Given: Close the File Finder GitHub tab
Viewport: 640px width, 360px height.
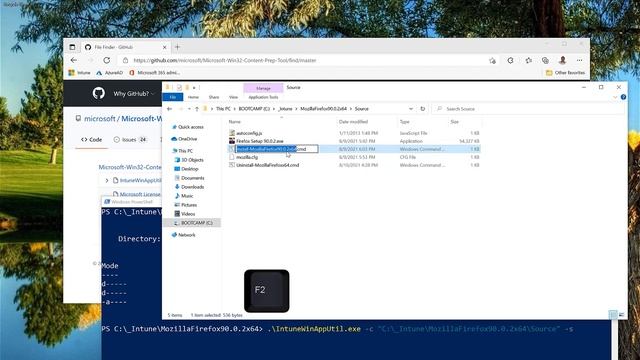Looking at the screenshot, I should (x=164, y=47).
